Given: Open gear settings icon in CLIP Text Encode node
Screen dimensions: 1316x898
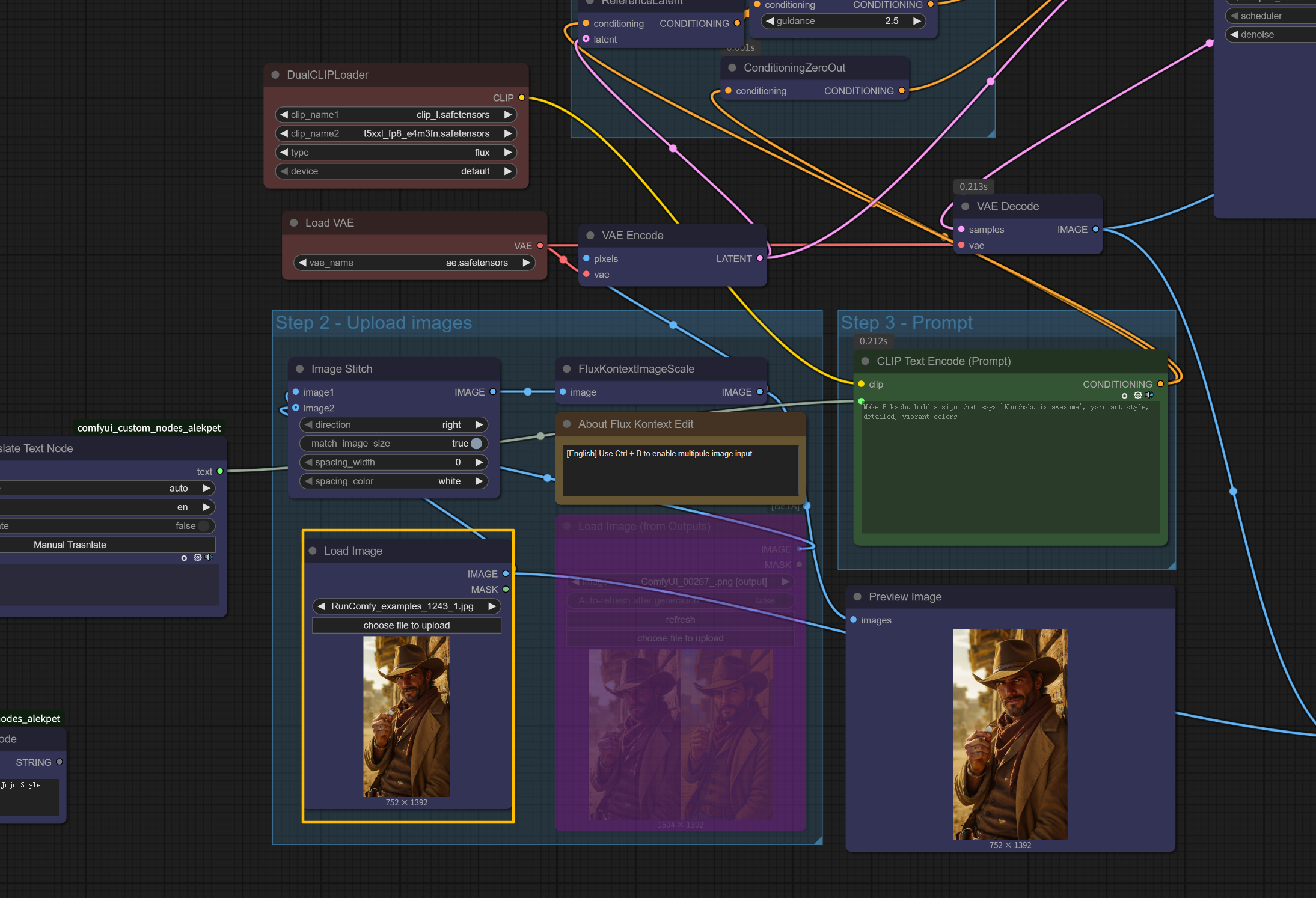Looking at the screenshot, I should coord(1137,396).
